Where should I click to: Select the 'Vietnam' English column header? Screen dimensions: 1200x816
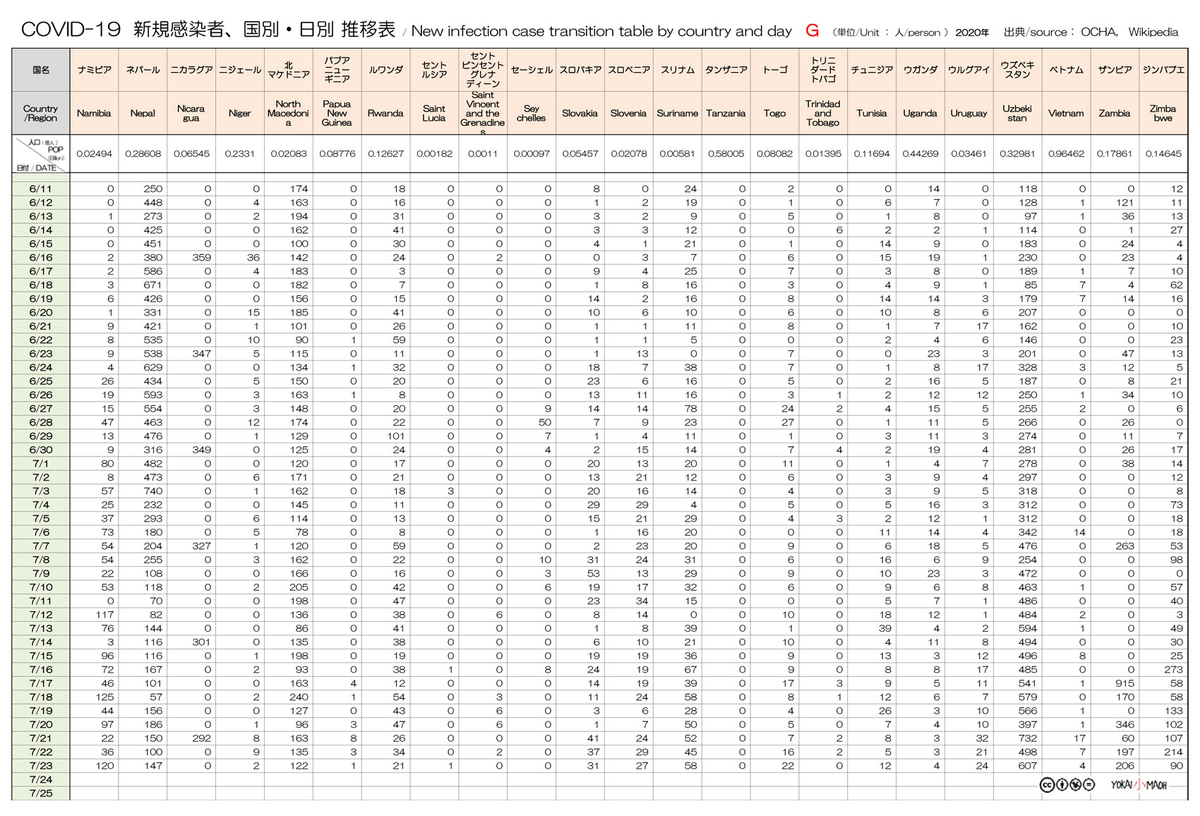(1065, 113)
